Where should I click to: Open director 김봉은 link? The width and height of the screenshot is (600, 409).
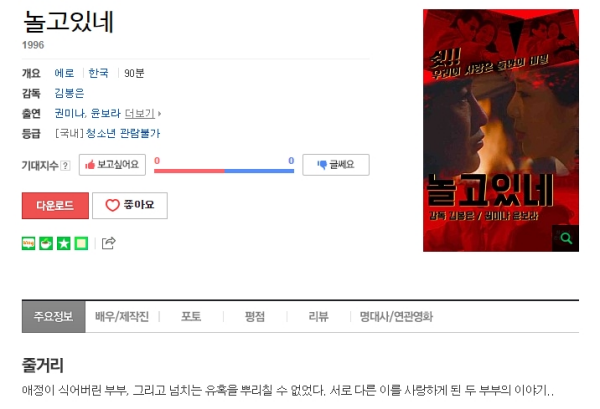[x=69, y=93]
